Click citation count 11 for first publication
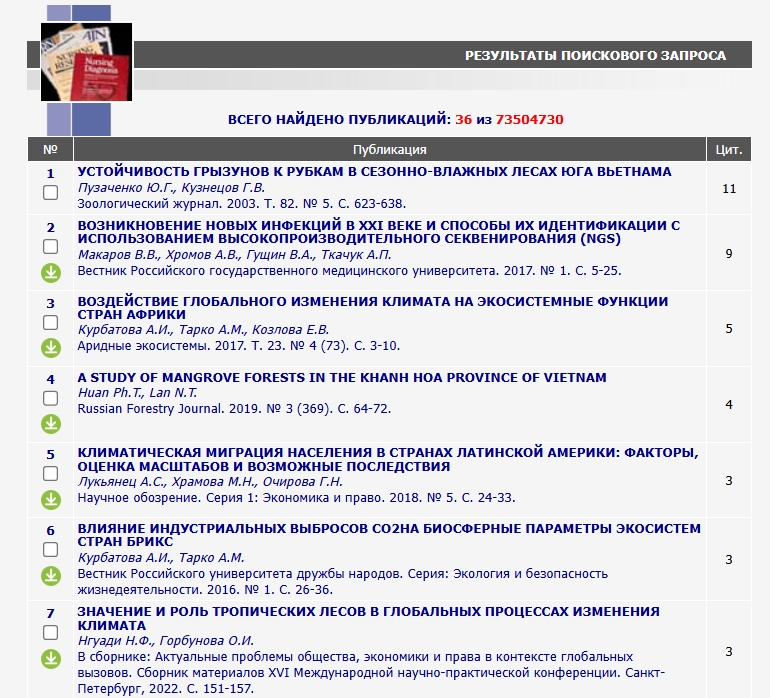The width and height of the screenshot is (770, 698). point(729,188)
